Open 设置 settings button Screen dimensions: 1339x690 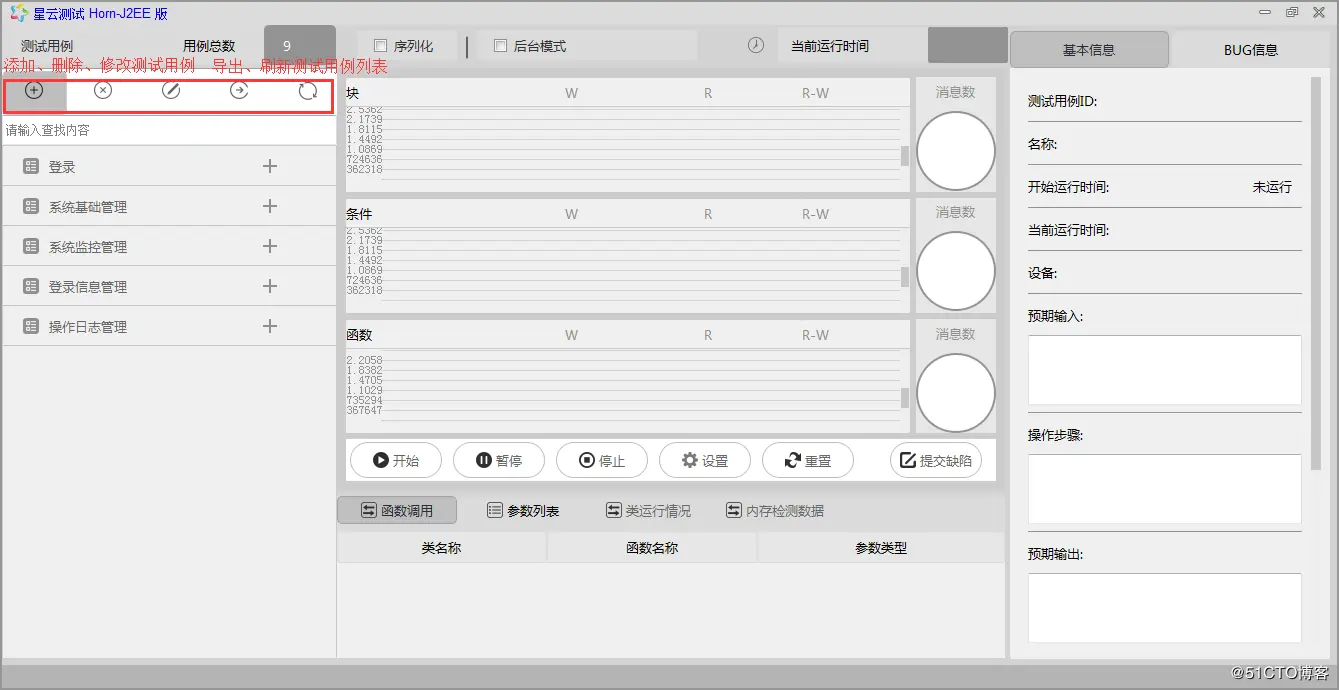[705, 460]
